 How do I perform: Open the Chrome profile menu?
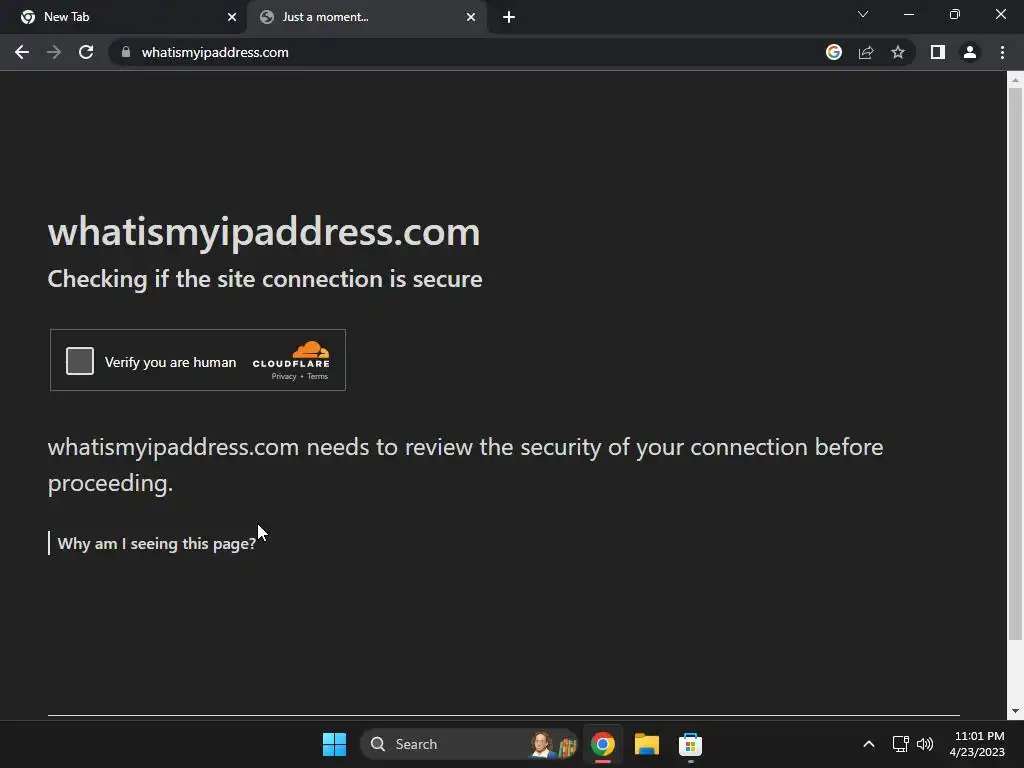tap(970, 52)
